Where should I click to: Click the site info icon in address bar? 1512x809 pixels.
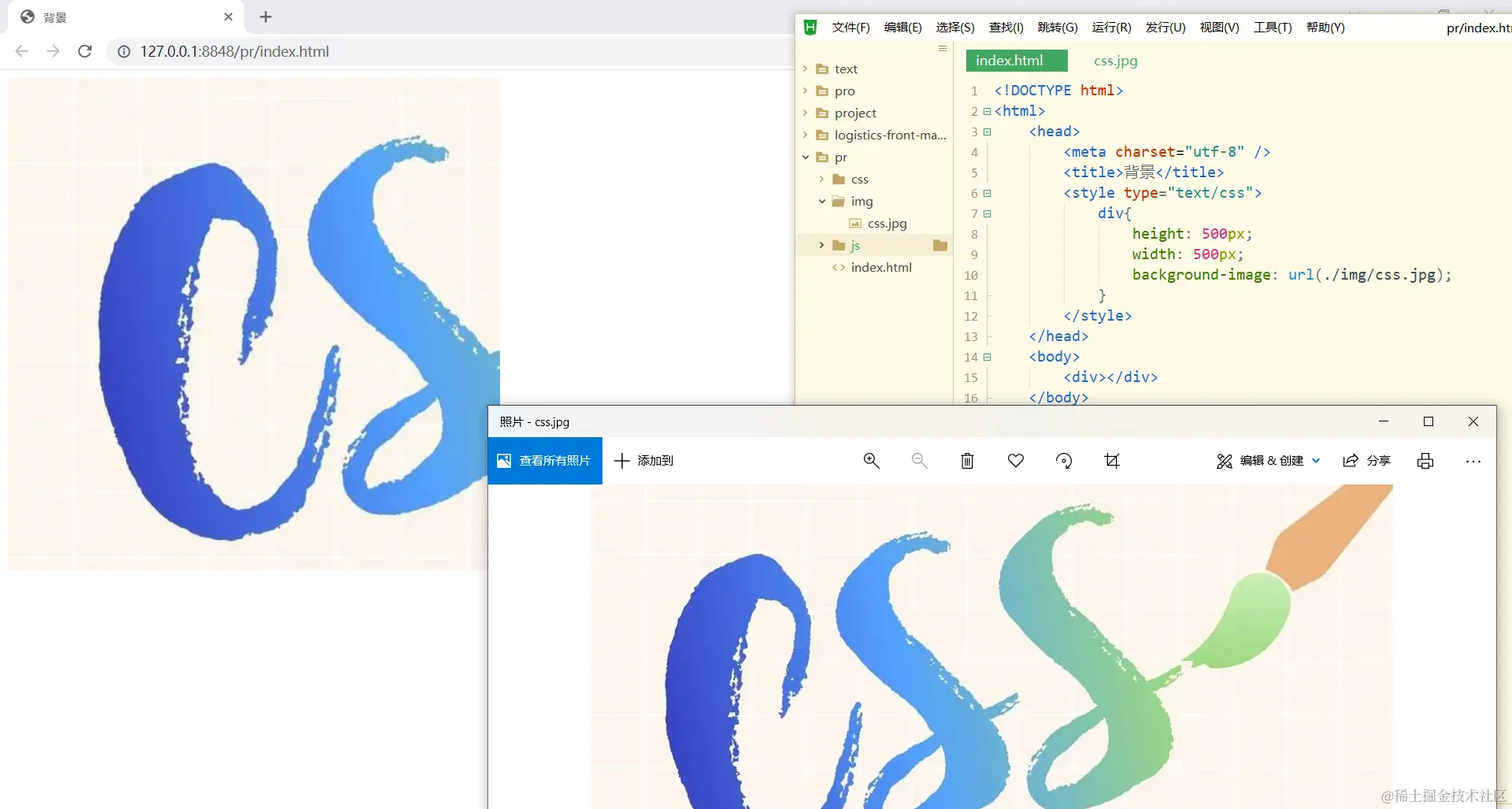124,51
